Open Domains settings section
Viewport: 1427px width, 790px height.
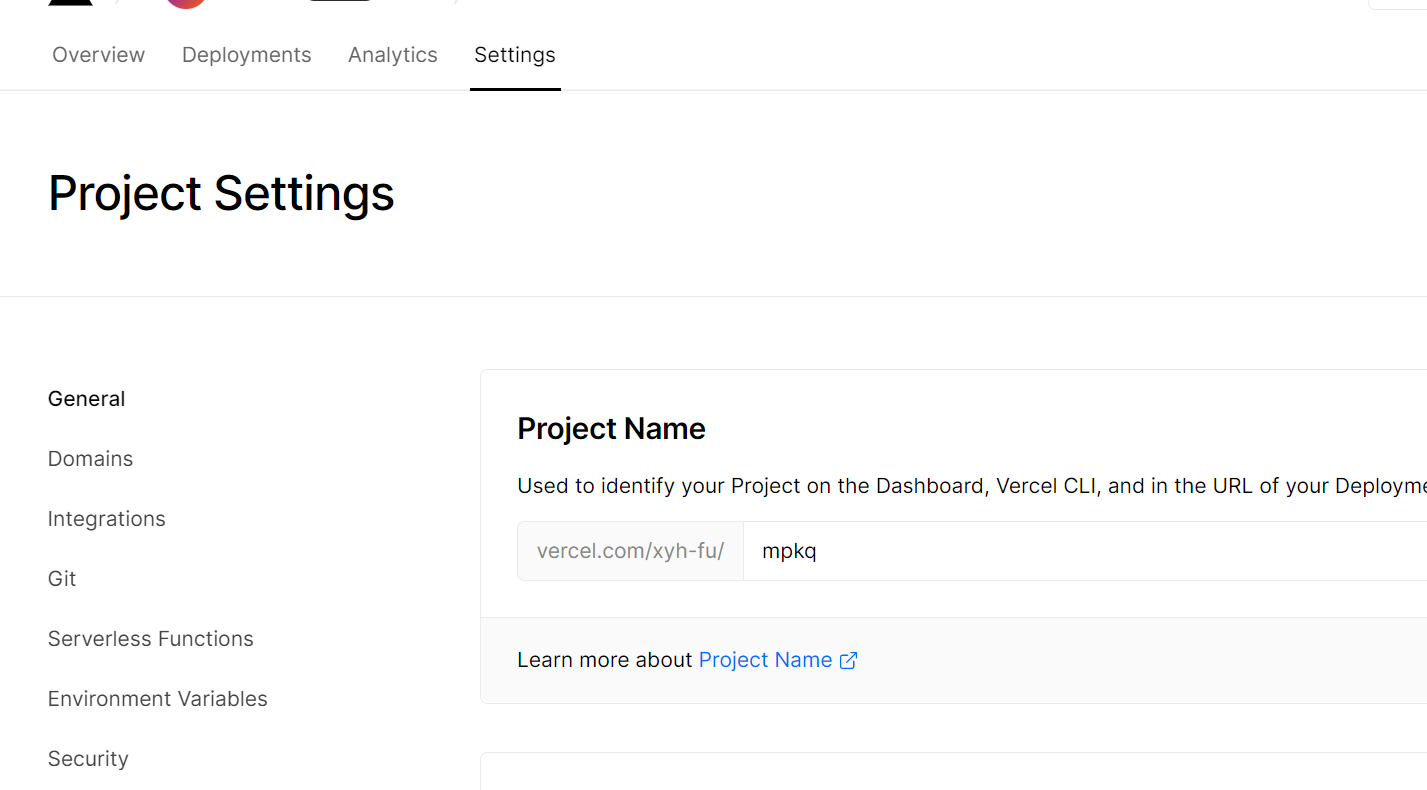(90, 459)
